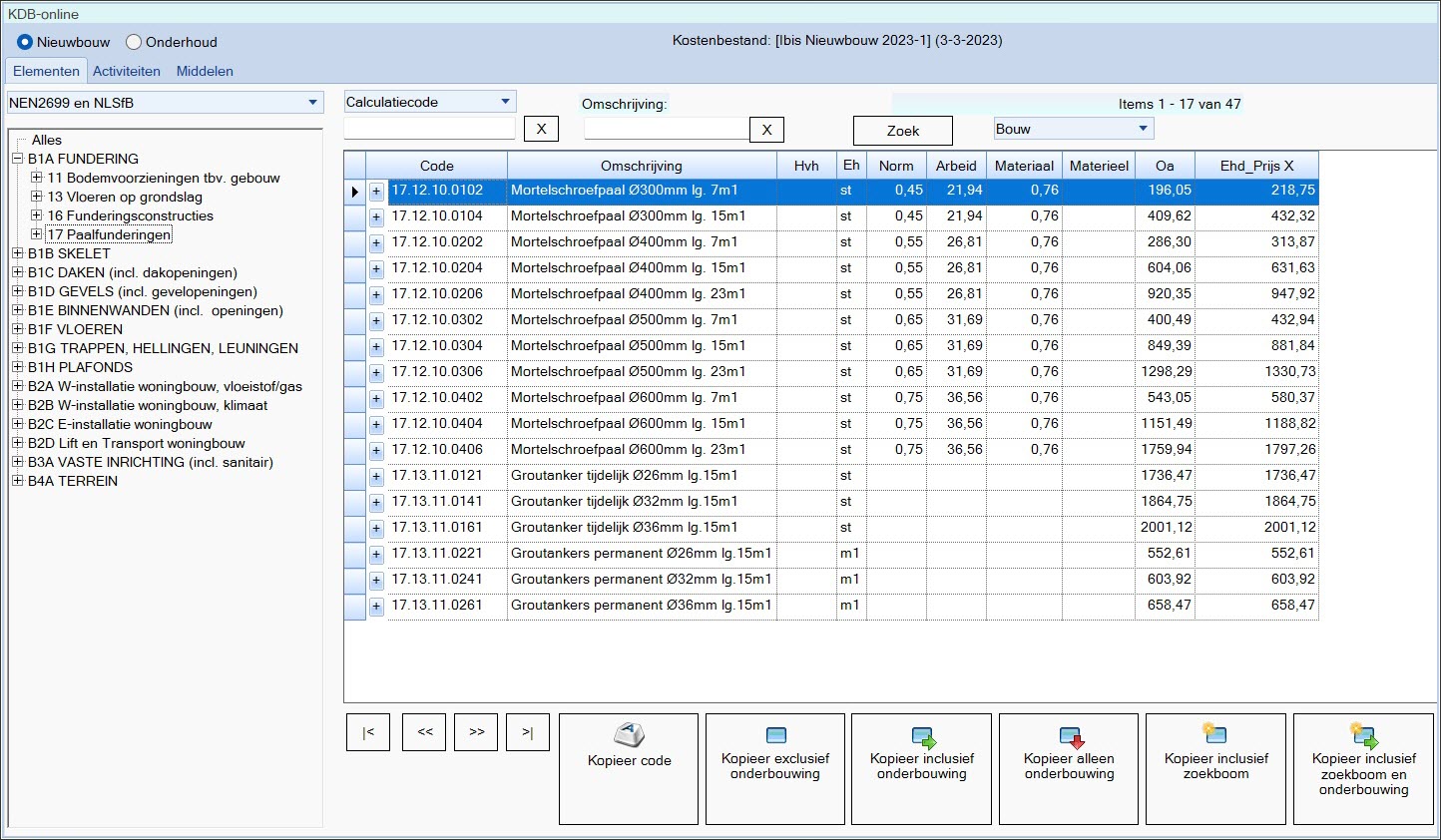Sort by the Code column header
The width and height of the screenshot is (1441, 840).
tap(437, 166)
